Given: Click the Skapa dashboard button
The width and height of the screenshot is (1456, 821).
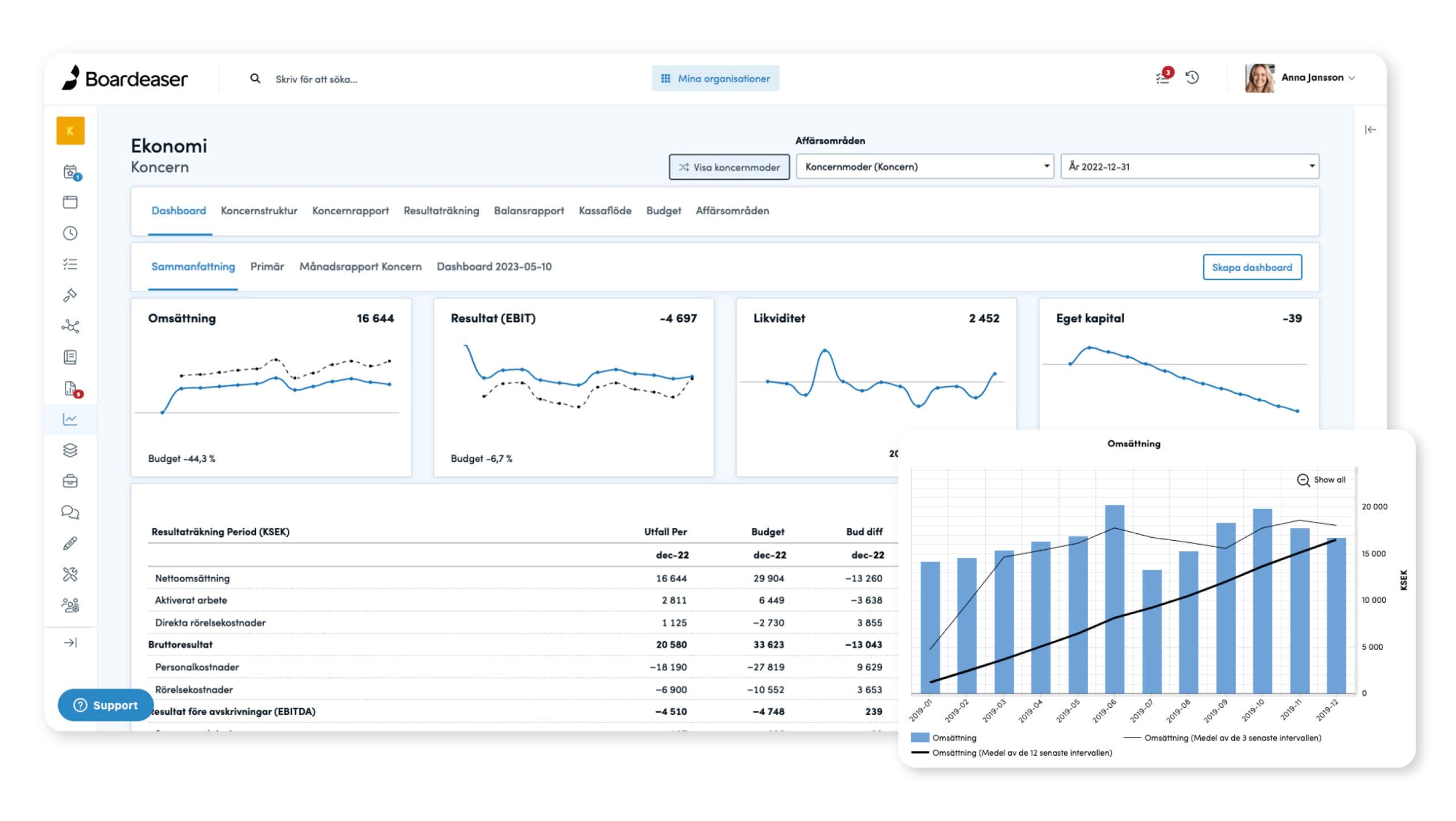Looking at the screenshot, I should pos(1252,267).
